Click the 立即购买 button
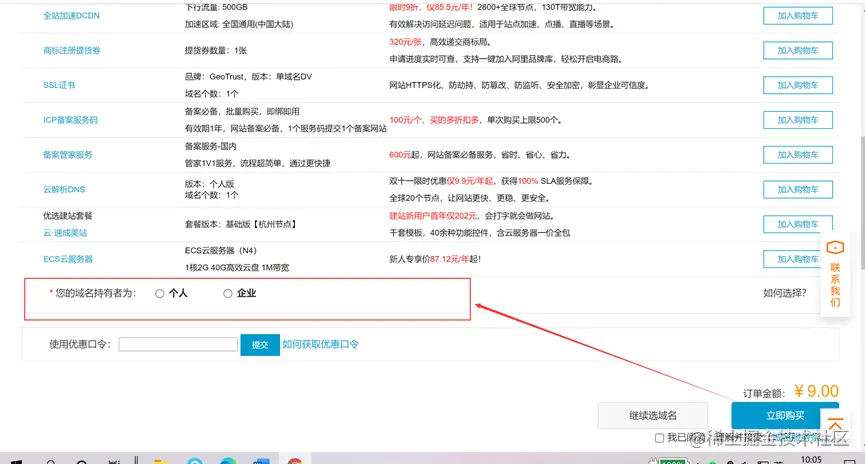 click(784, 415)
